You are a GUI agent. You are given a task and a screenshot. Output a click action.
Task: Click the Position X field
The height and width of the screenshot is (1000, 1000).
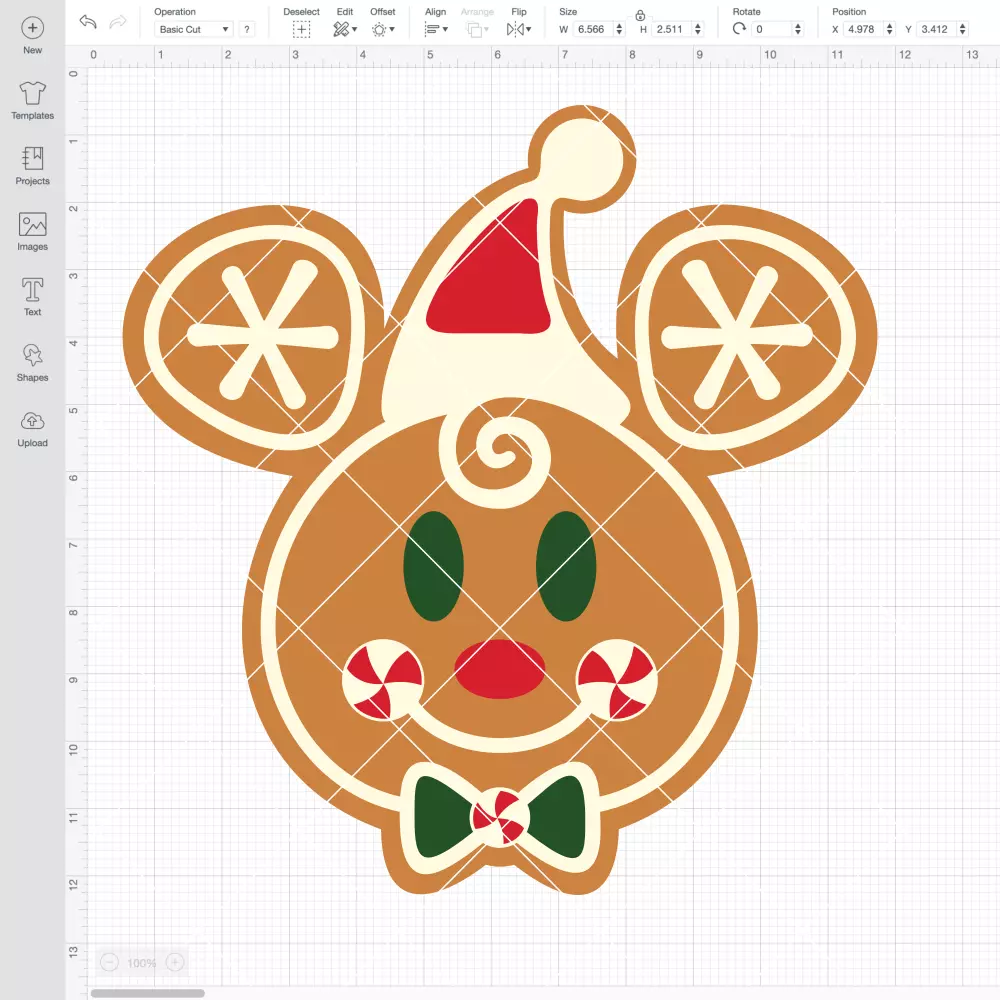864,29
